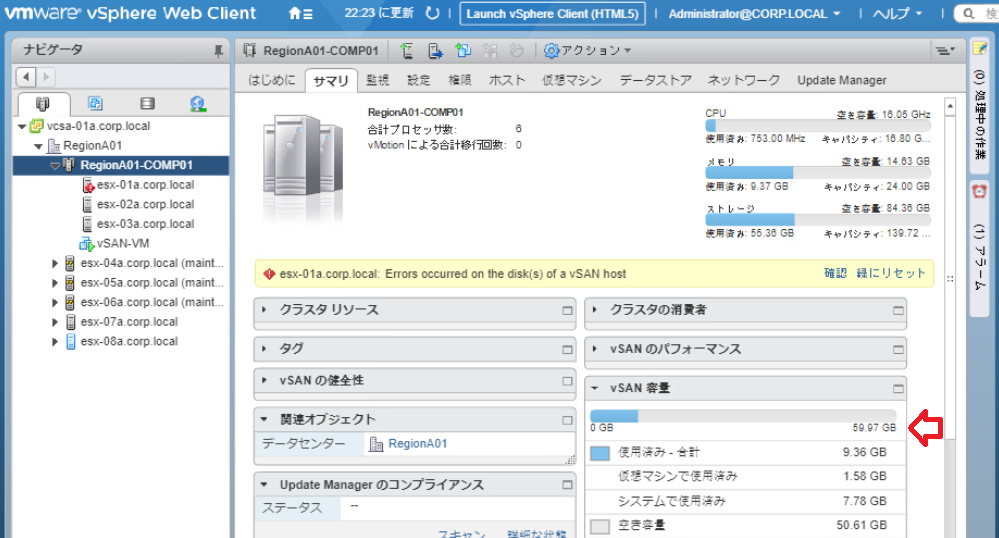Refresh the client with the reload icon
999x538 pixels.
[432, 13]
